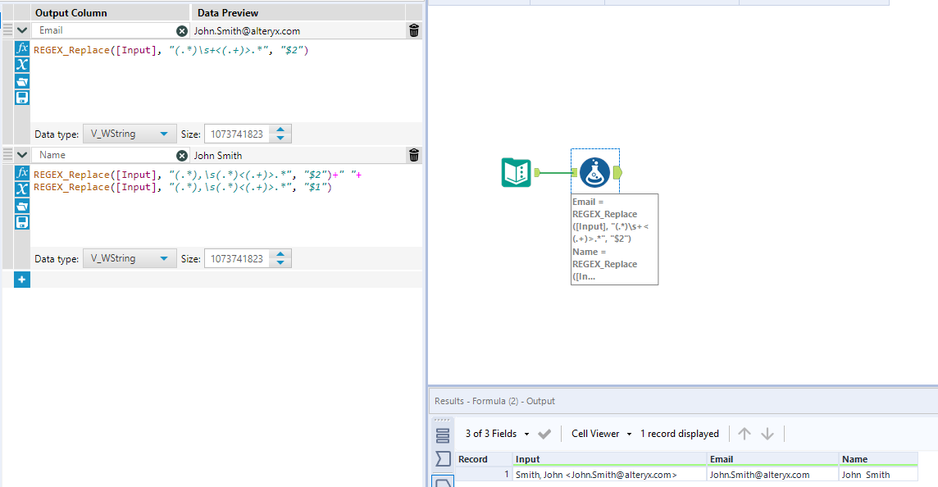Edit the Size field for Email
Image resolution: width=938 pixels, height=487 pixels.
click(237, 134)
